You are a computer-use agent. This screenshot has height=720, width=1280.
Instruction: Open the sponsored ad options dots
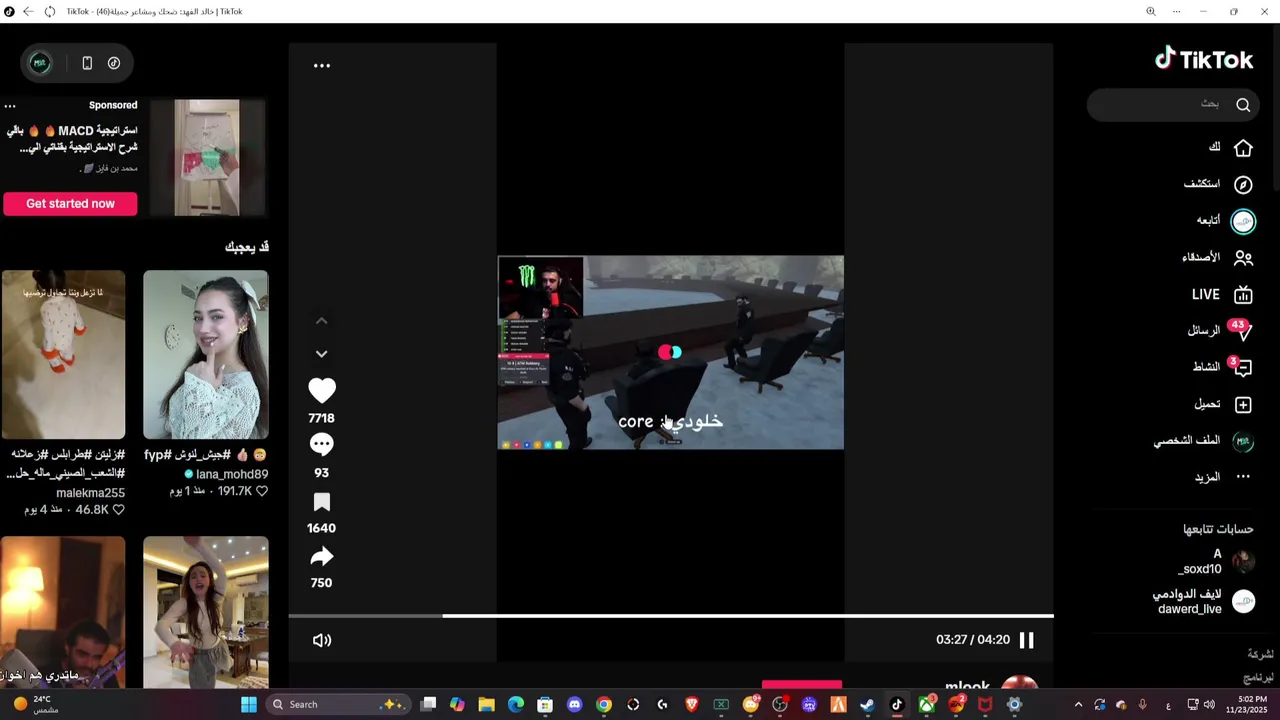[10, 106]
